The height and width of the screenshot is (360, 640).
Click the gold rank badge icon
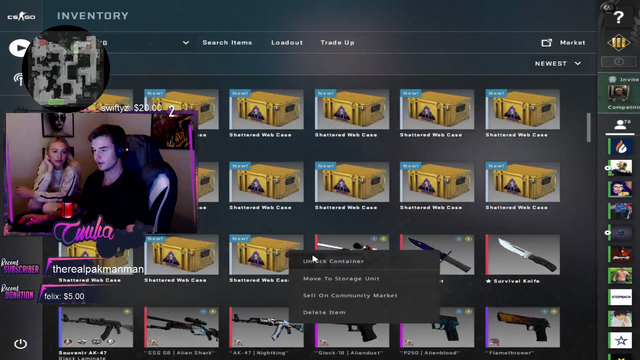click(x=619, y=42)
